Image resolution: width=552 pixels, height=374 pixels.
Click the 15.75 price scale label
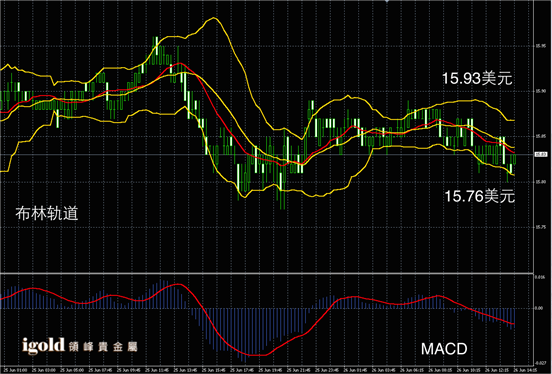click(540, 227)
